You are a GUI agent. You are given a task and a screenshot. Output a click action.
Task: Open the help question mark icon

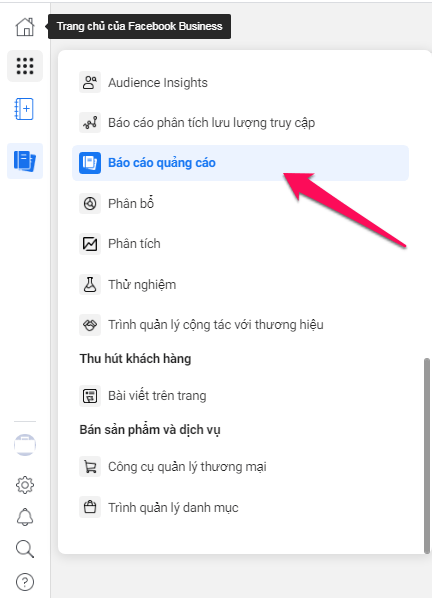point(25,582)
